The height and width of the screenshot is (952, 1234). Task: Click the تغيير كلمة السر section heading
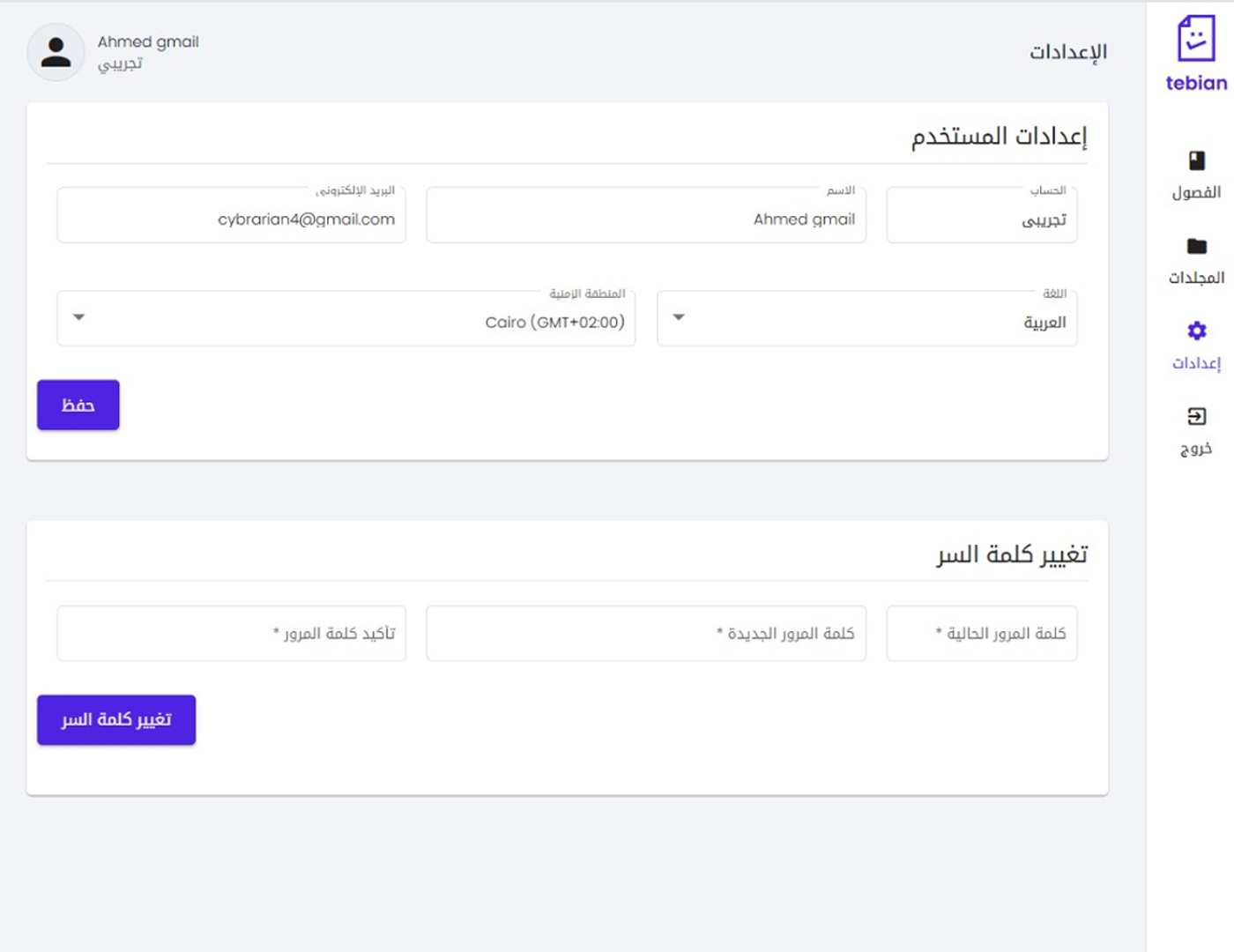pyautogui.click(x=1012, y=554)
